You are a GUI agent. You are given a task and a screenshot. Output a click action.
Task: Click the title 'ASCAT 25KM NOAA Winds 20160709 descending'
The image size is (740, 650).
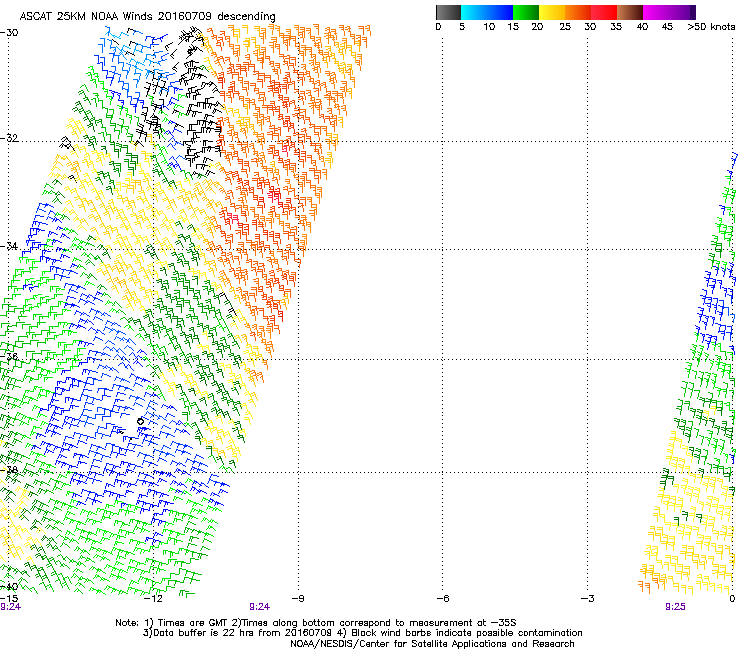point(147,17)
